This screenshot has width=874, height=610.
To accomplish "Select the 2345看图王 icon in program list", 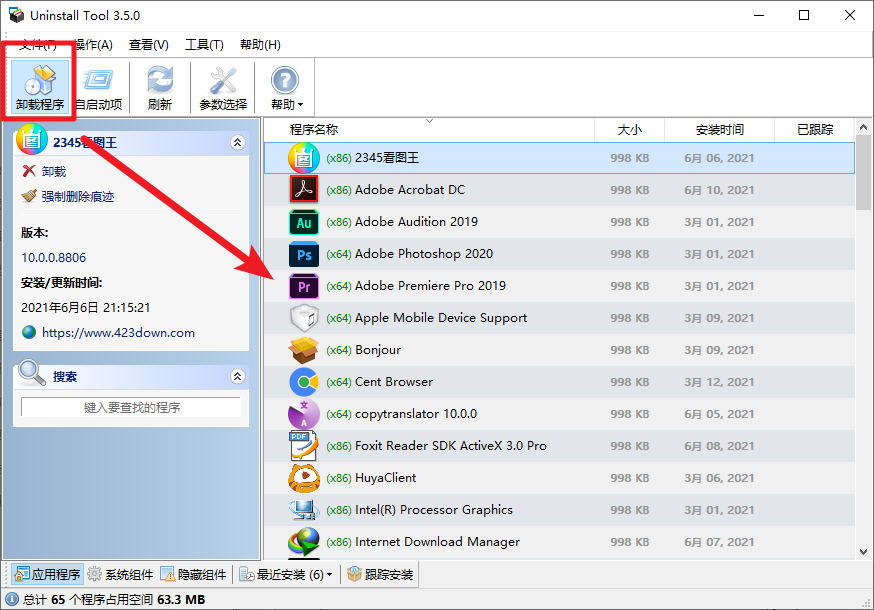I will [x=304, y=158].
